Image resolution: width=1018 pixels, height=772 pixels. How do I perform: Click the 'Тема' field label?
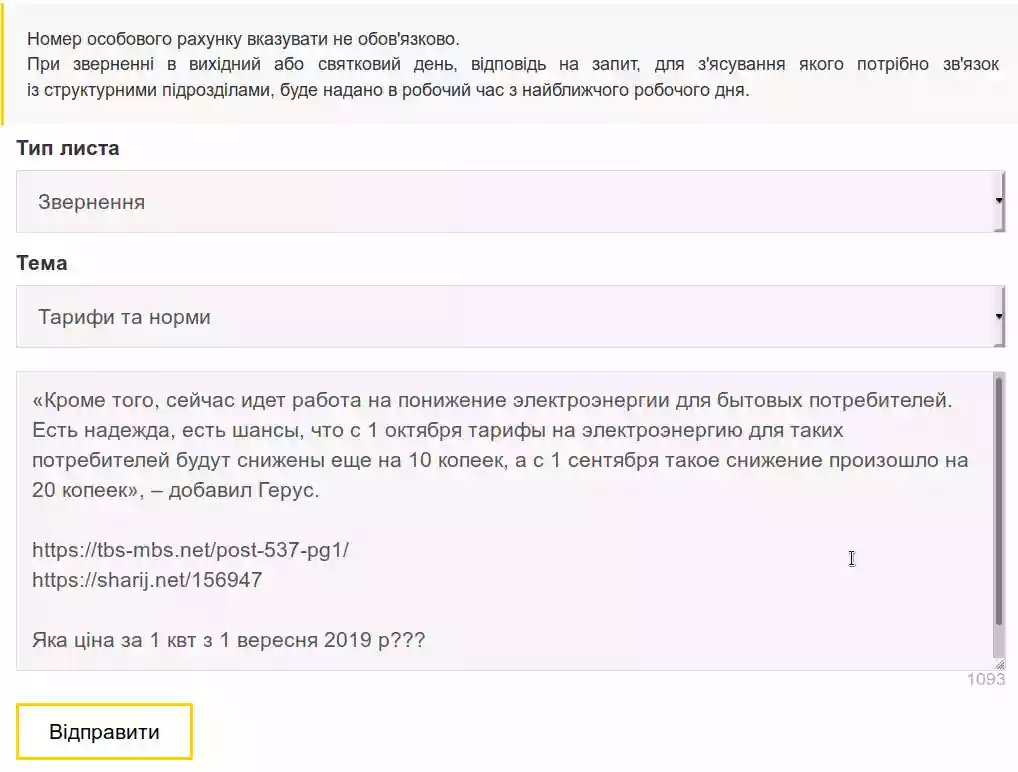[x=42, y=263]
